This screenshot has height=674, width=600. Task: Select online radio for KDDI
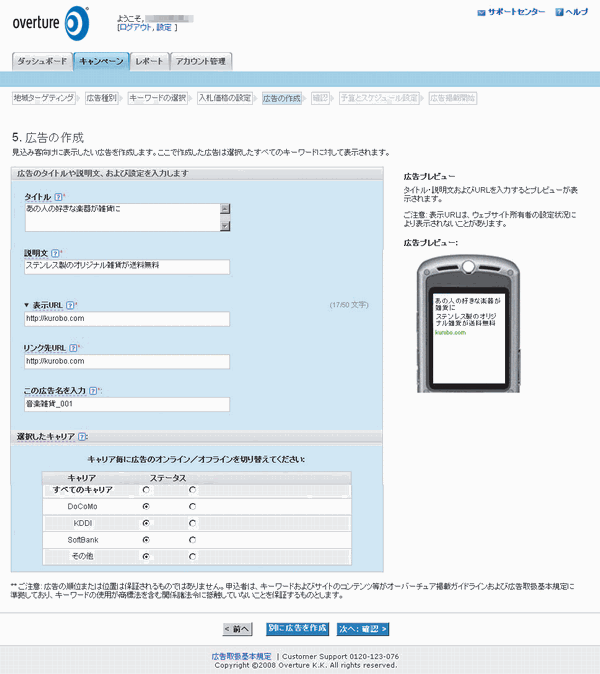pos(146,523)
